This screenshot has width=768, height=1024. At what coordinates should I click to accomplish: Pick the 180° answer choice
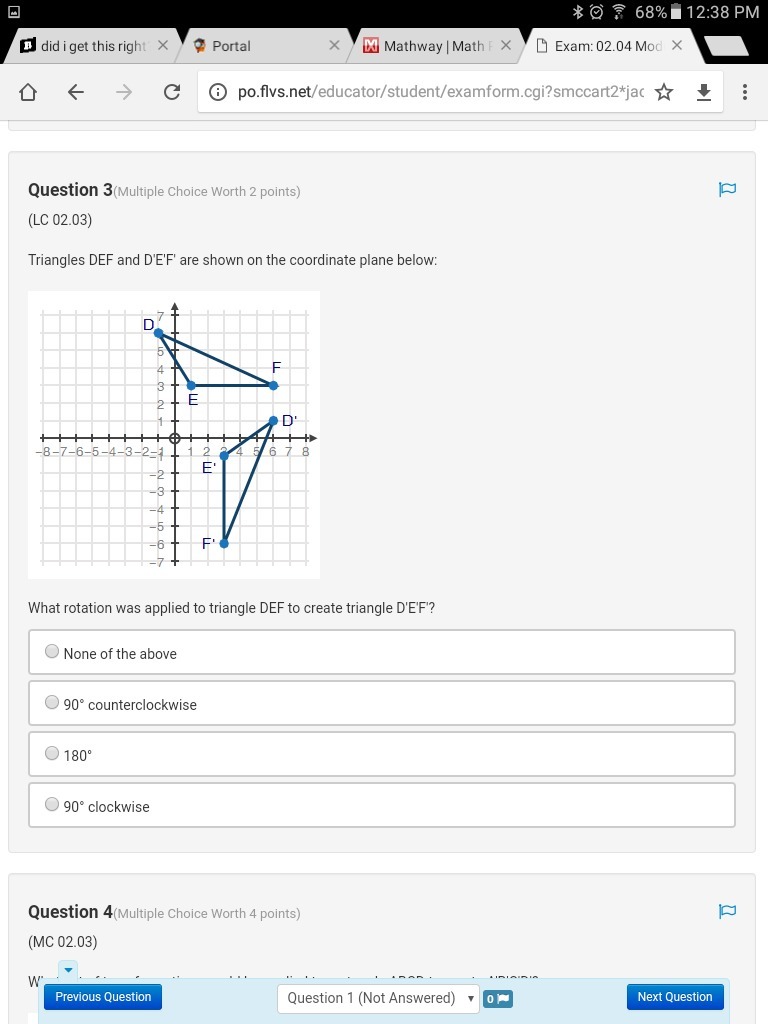[x=52, y=755]
